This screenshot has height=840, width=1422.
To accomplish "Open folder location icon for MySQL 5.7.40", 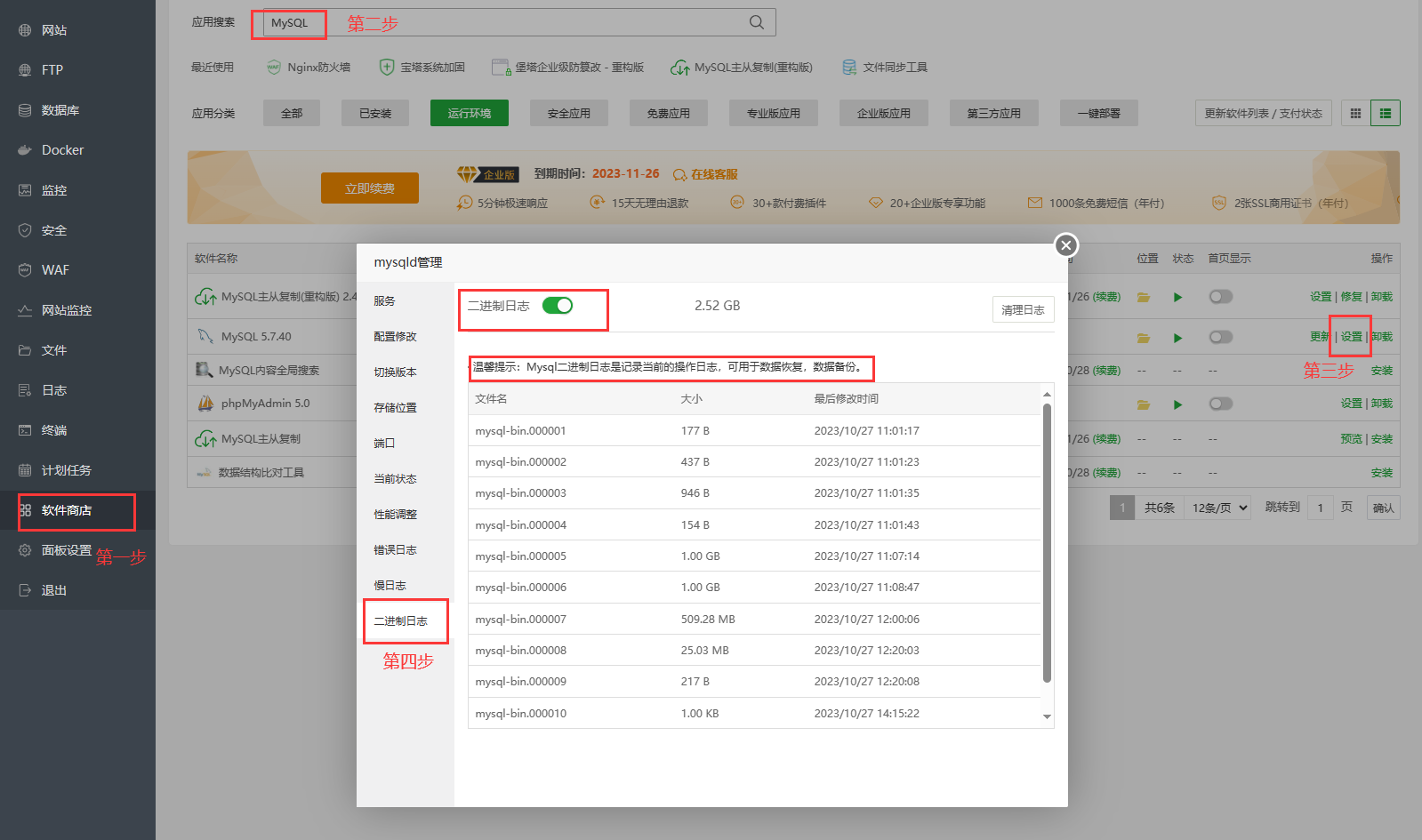I will point(1144,338).
